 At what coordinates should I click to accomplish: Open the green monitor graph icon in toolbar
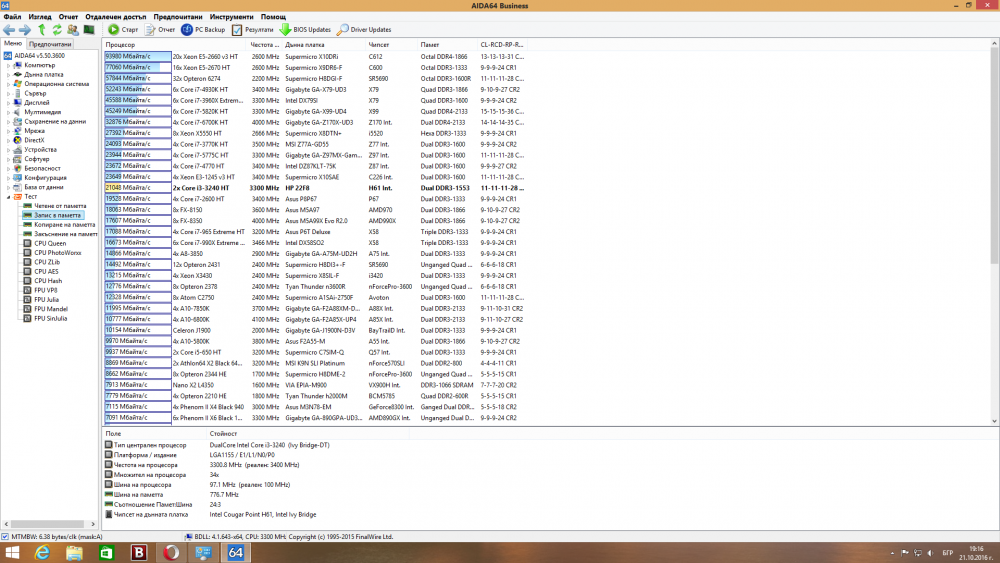(89, 29)
